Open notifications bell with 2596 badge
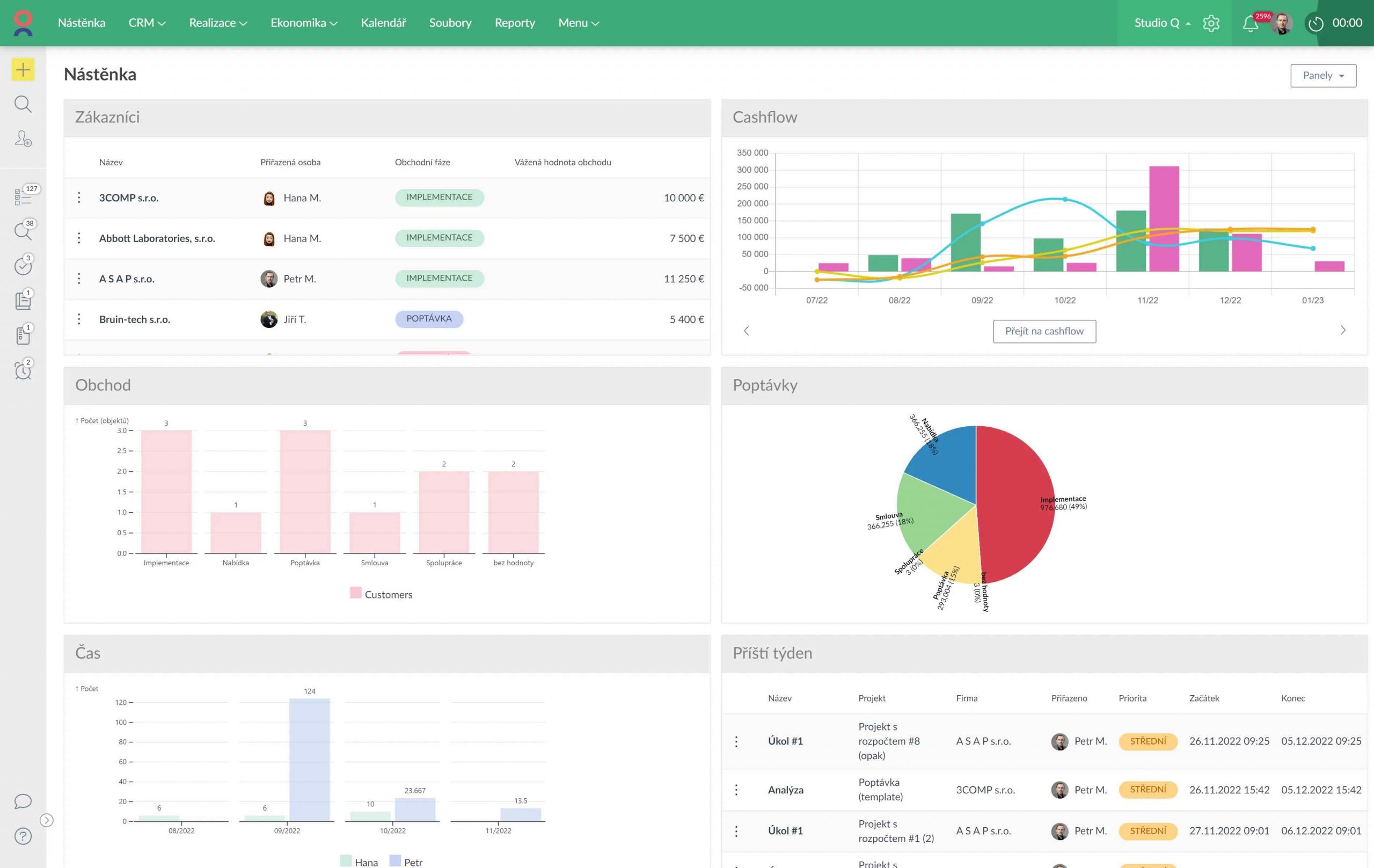This screenshot has height=868, width=1374. click(1249, 24)
